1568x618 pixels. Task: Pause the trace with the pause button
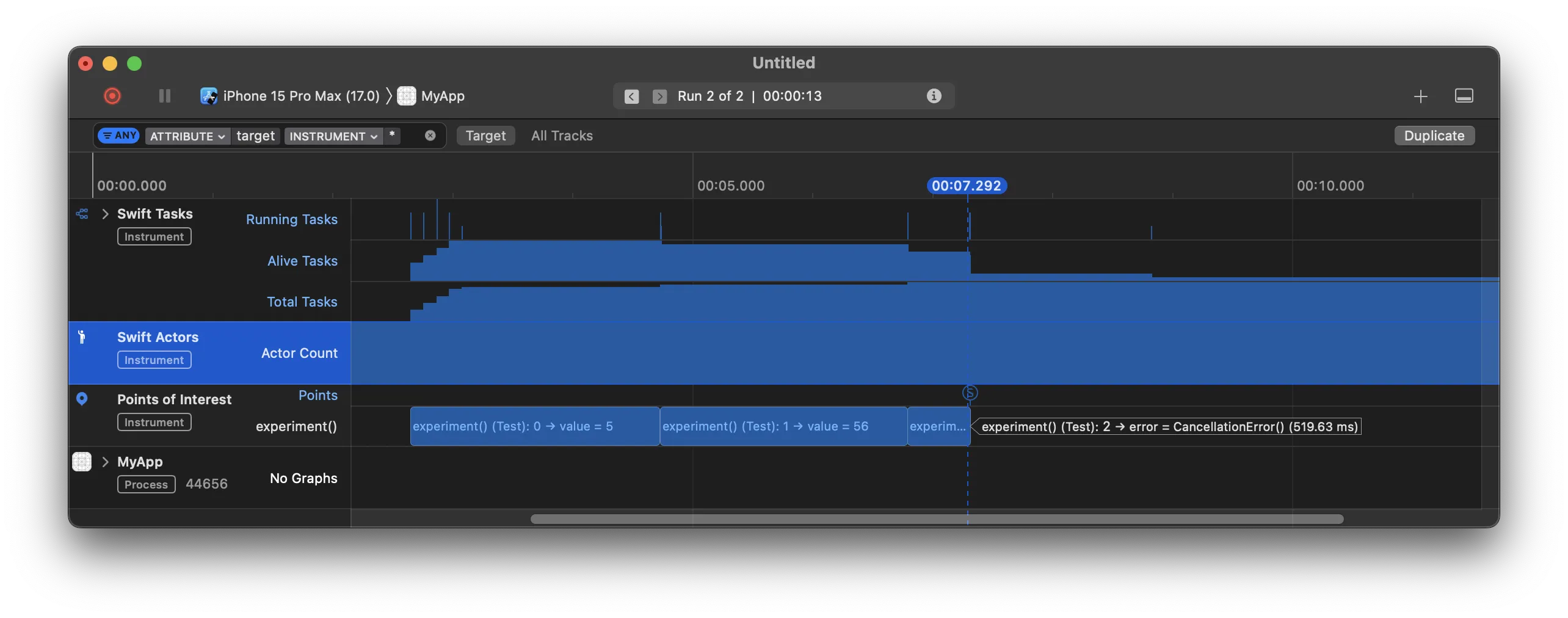(165, 96)
